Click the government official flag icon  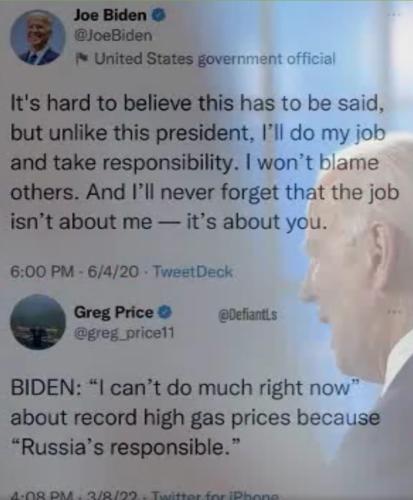click(81, 59)
